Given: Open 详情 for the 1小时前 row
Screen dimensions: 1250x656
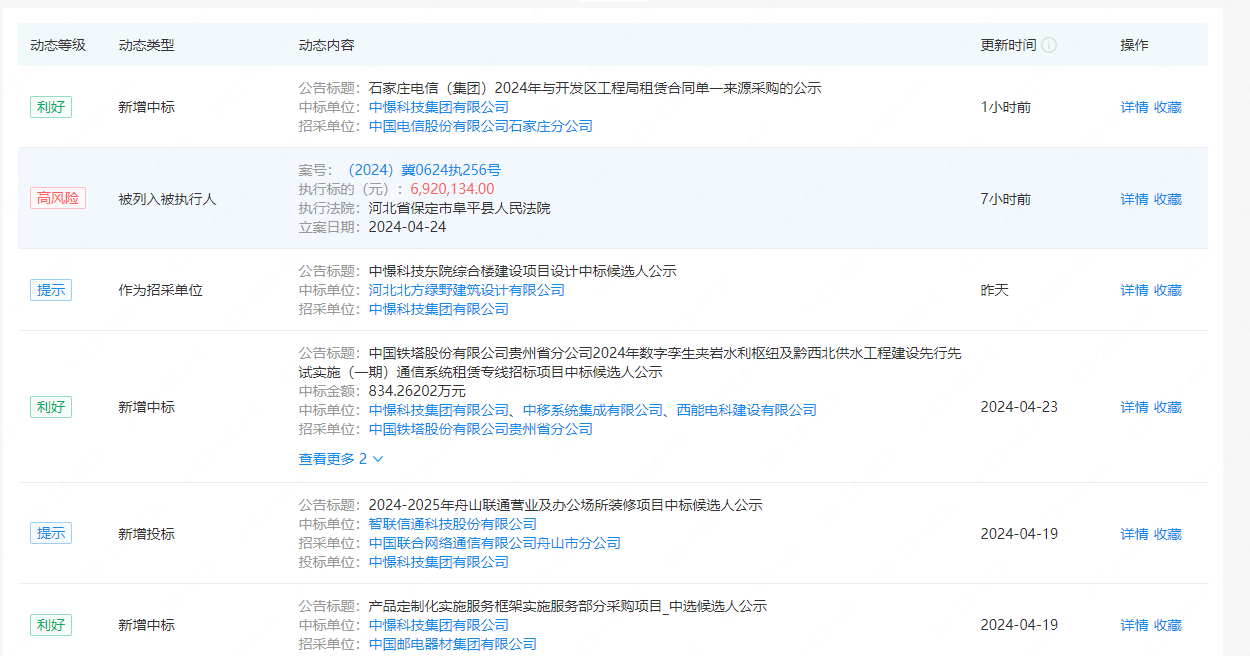Looking at the screenshot, I should (1134, 107).
